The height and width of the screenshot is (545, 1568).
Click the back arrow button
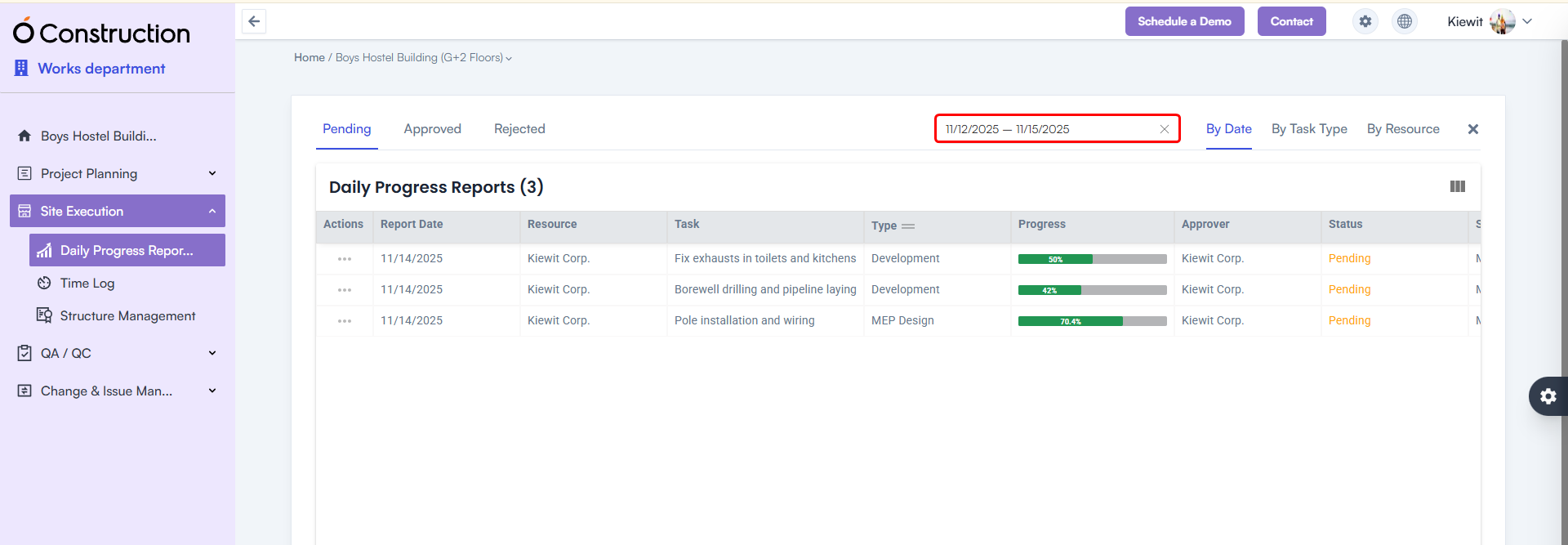(x=254, y=21)
